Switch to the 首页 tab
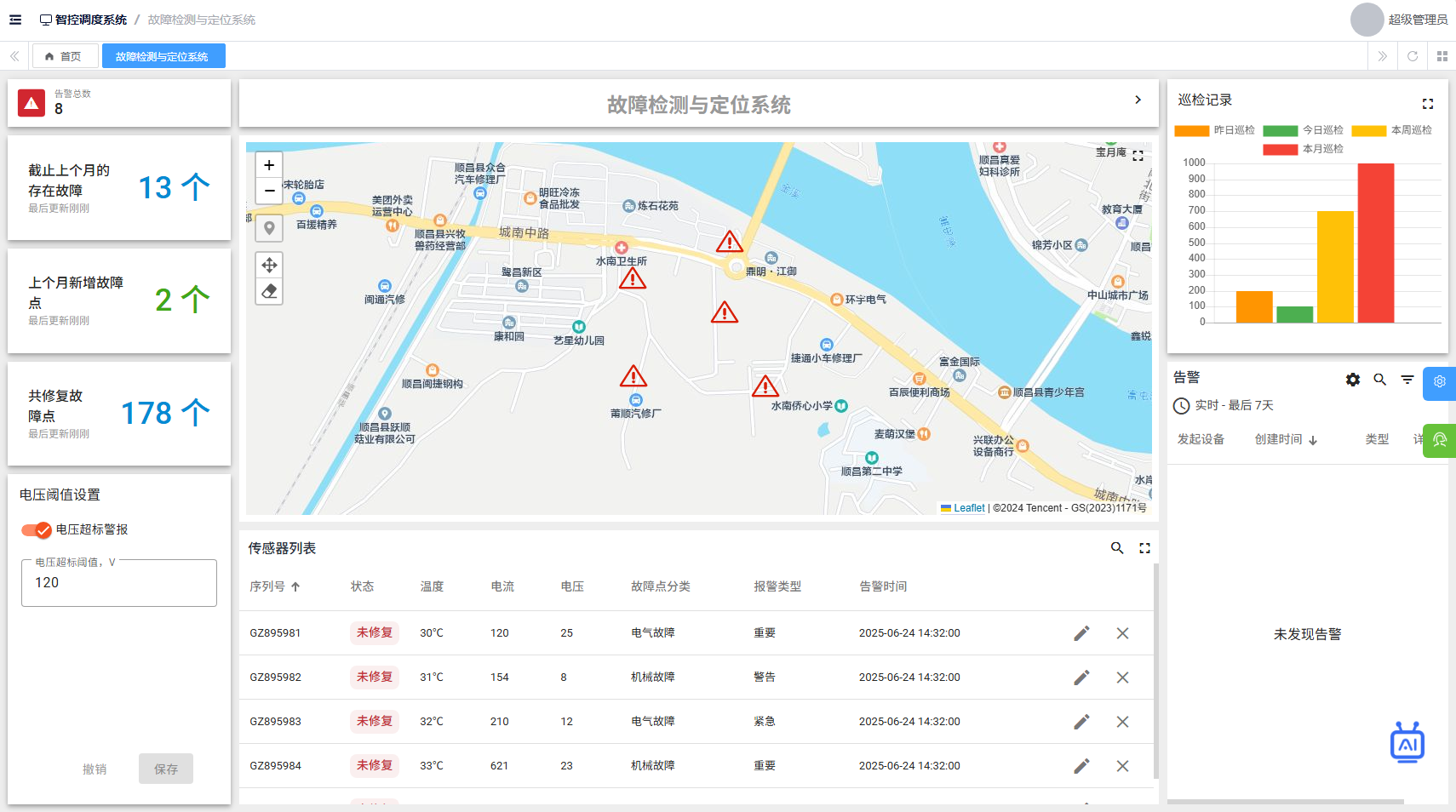Viewport: 1456px width, 812px height. click(65, 56)
